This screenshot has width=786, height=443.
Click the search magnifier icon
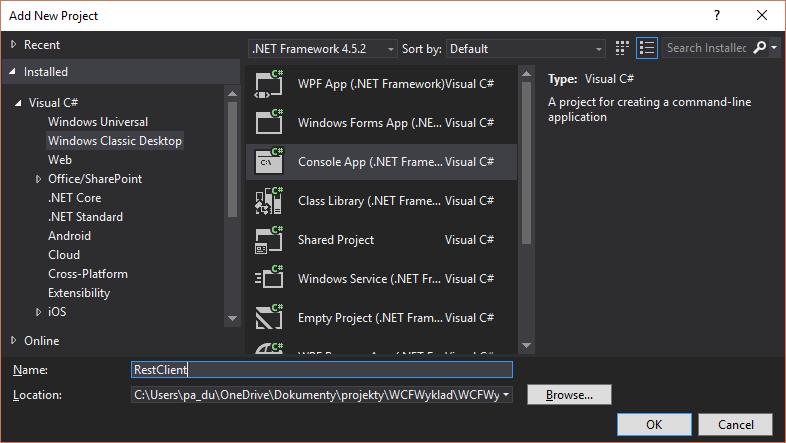point(759,48)
